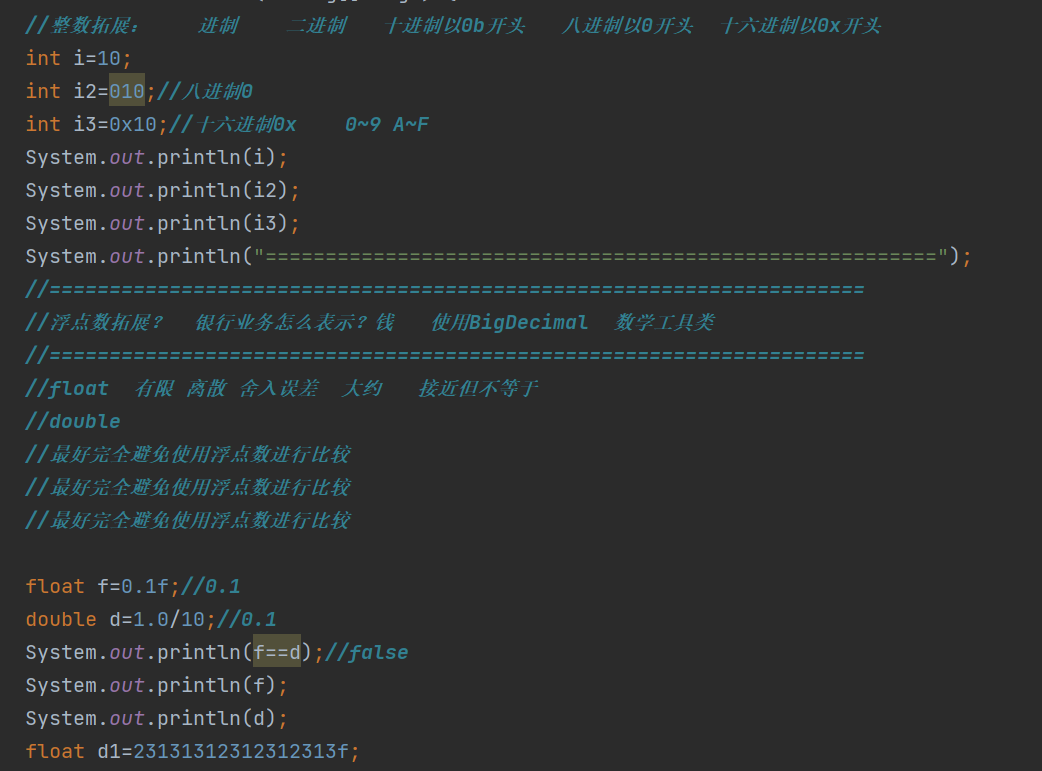
Task: Click the //double comment line
Action: (x=73, y=421)
